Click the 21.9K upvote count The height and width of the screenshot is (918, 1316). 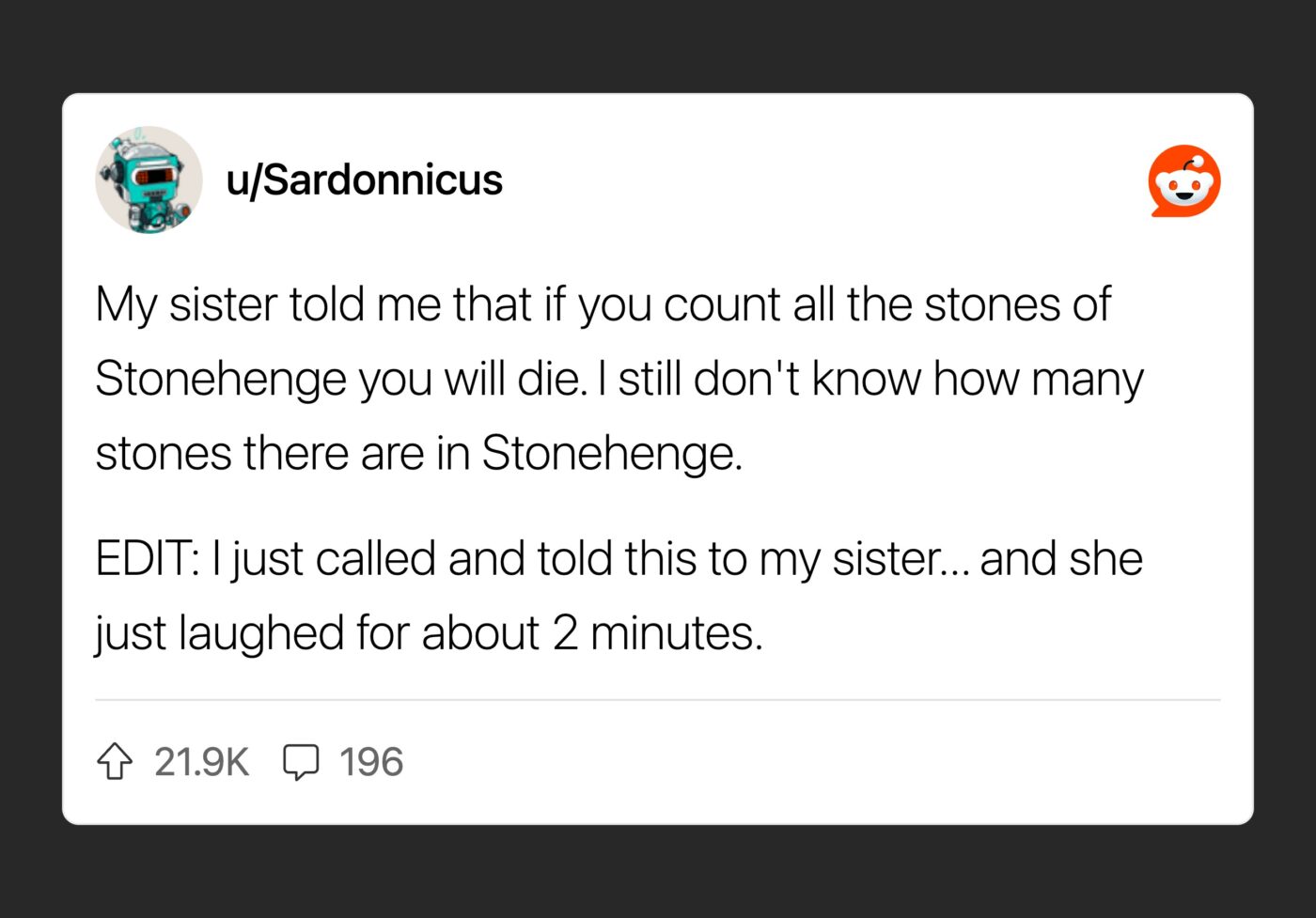click(x=202, y=762)
